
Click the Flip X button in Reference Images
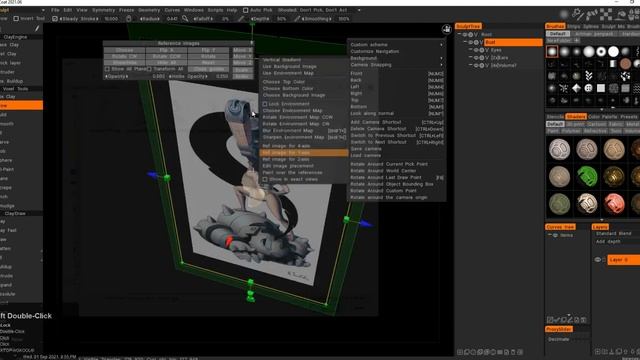pyautogui.click(x=167, y=50)
